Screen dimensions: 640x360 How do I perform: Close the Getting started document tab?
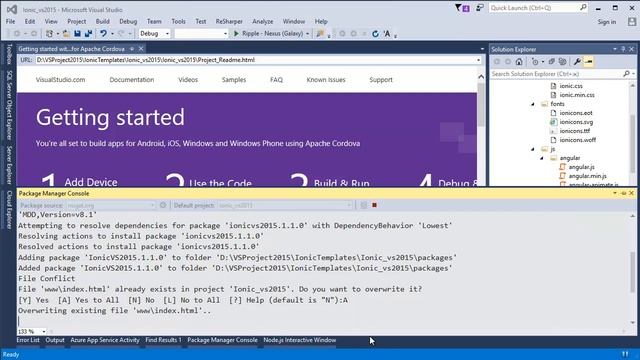141,49
